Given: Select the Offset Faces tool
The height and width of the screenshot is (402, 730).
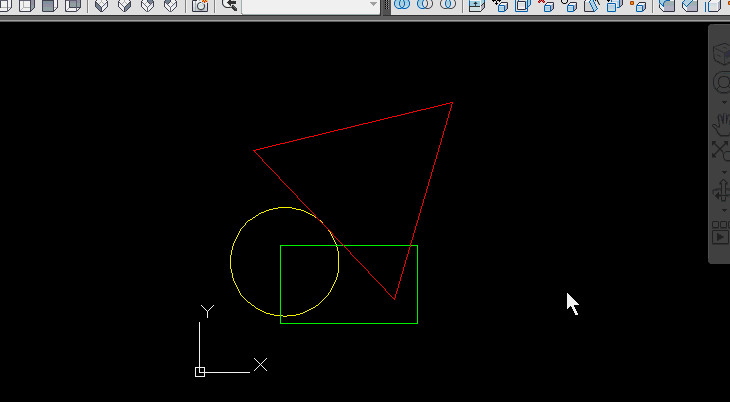Looking at the screenshot, I should pos(523,5).
